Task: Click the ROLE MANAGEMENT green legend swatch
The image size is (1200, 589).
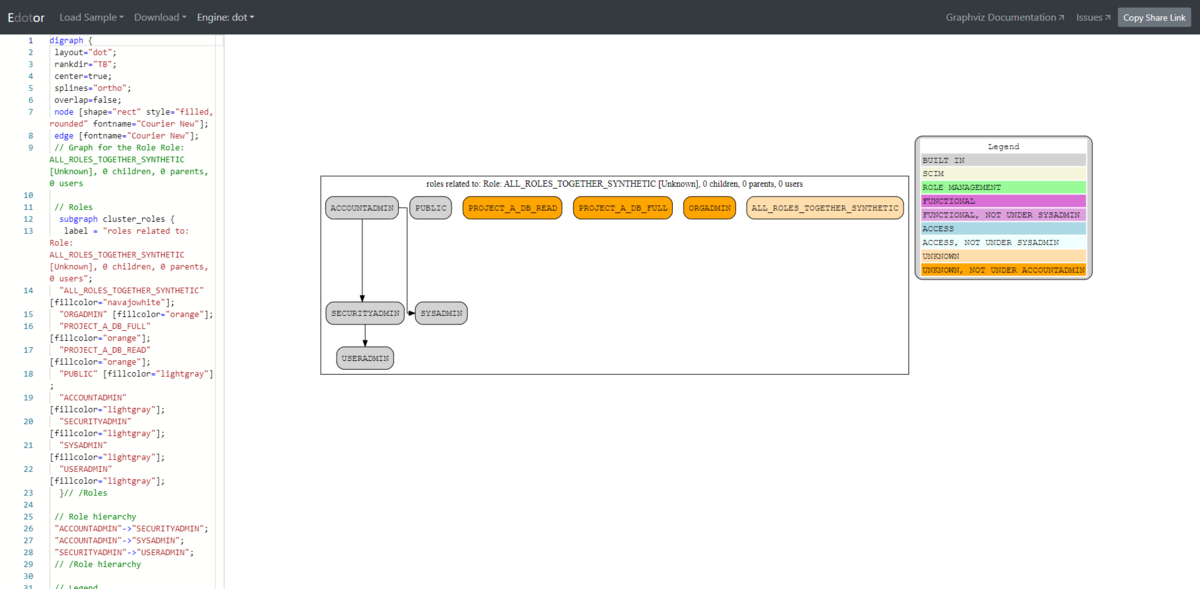Action: 1003,187
